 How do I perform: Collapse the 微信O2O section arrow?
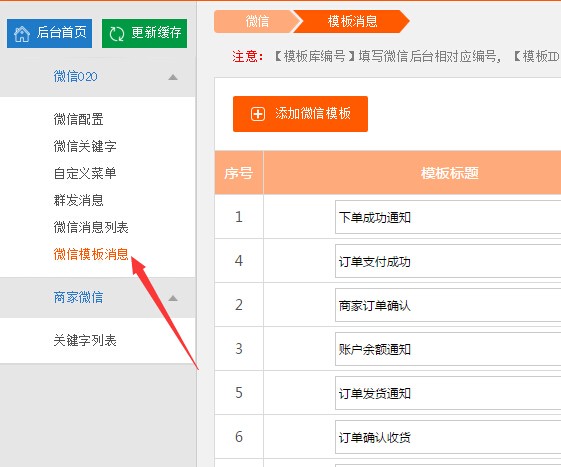(173, 77)
